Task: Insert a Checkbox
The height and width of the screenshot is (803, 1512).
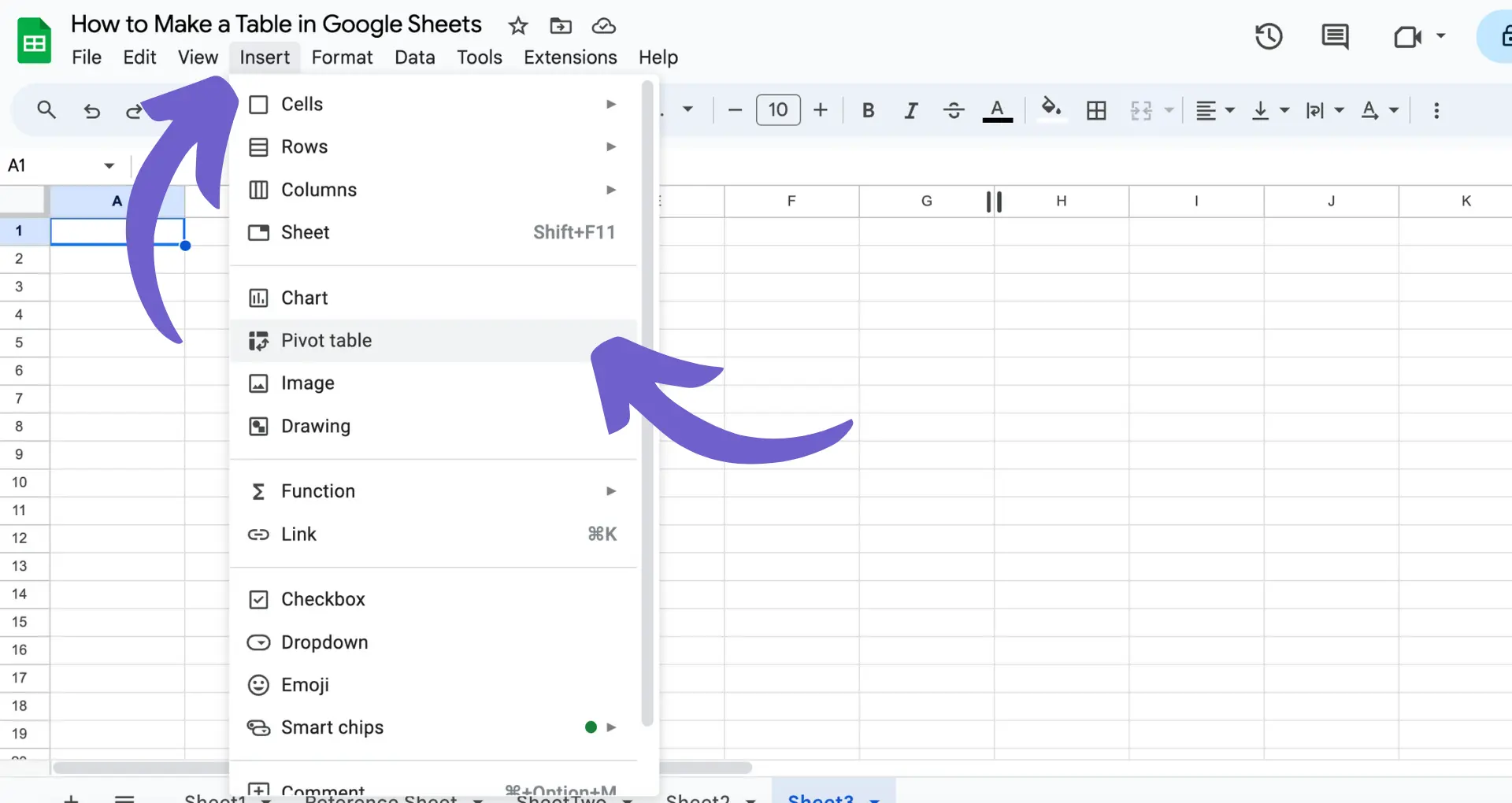Action: (x=433, y=599)
